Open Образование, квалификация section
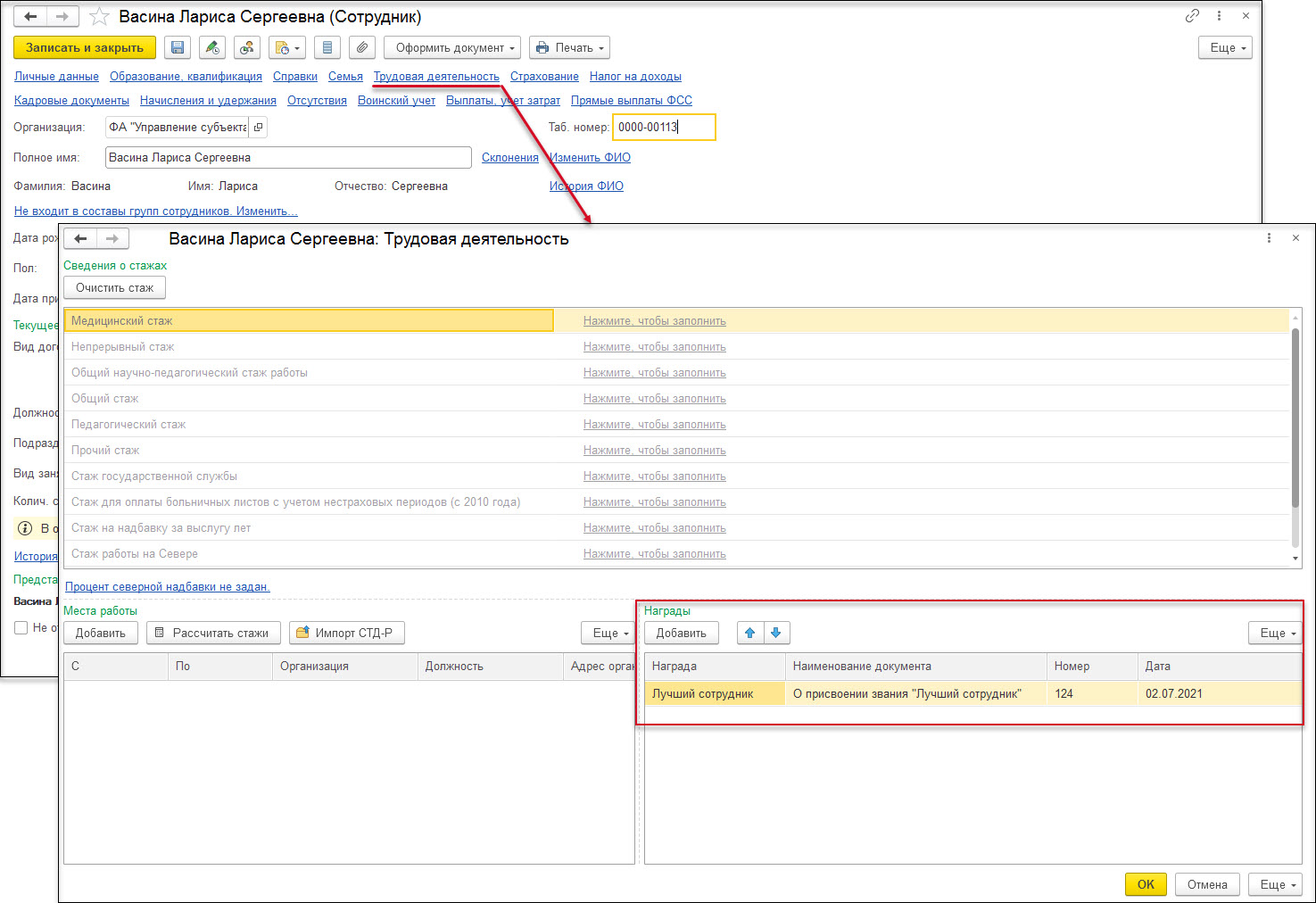This screenshot has width=1316, height=903. pos(186,77)
